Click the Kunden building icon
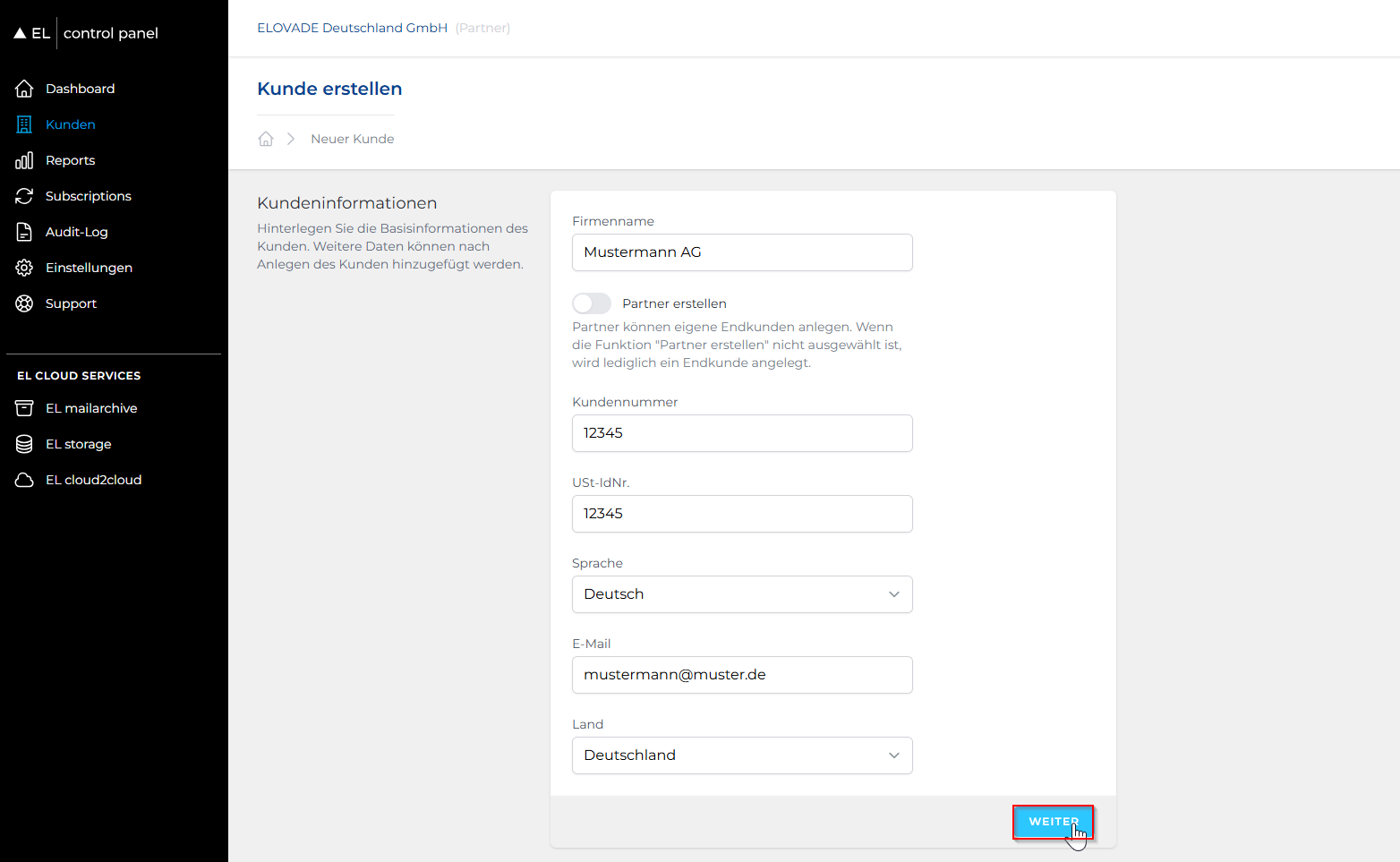The width and height of the screenshot is (1400, 862). (24, 124)
